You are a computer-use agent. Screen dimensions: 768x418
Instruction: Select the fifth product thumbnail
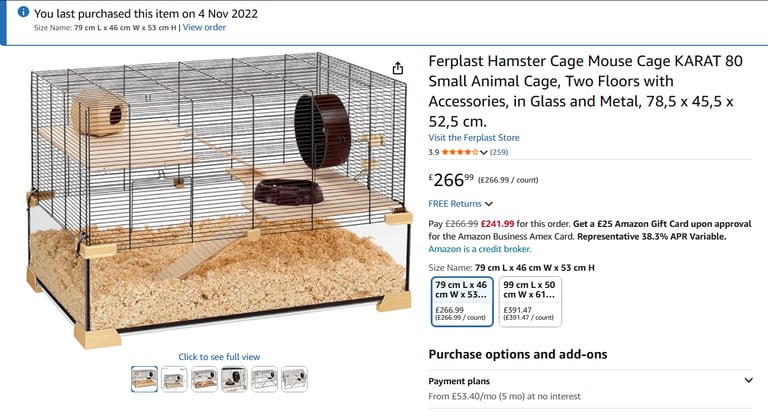[x=264, y=379]
